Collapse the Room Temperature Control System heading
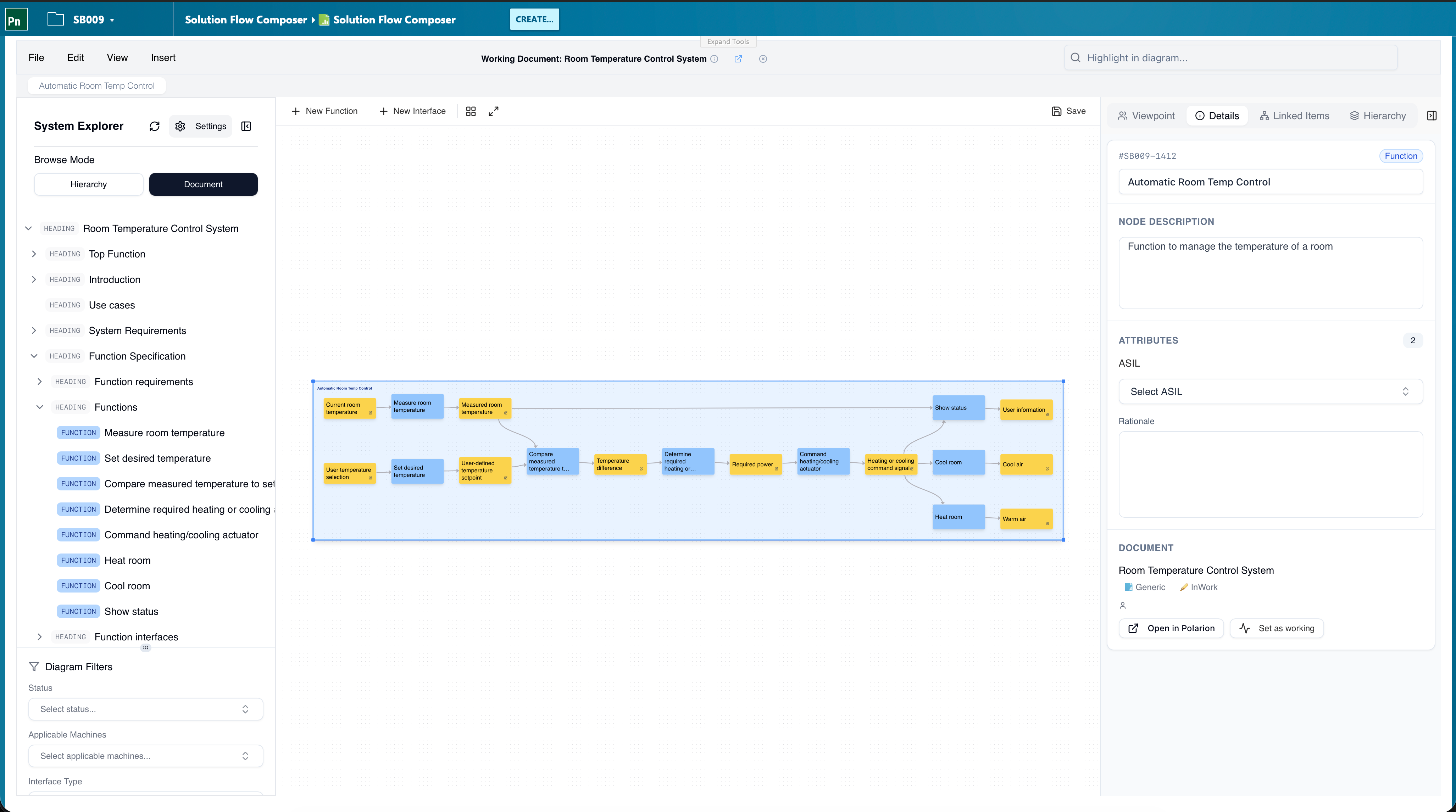1456x812 pixels. pyautogui.click(x=28, y=228)
